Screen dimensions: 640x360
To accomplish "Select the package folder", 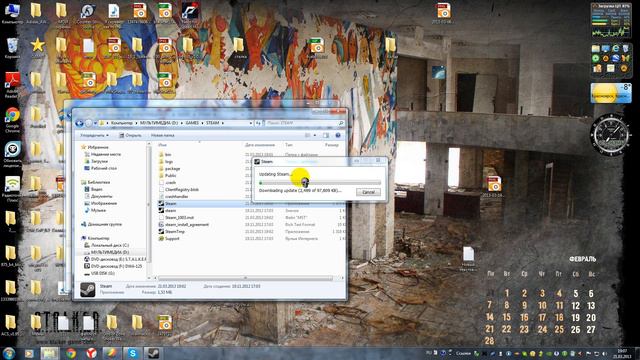I will point(169,169).
